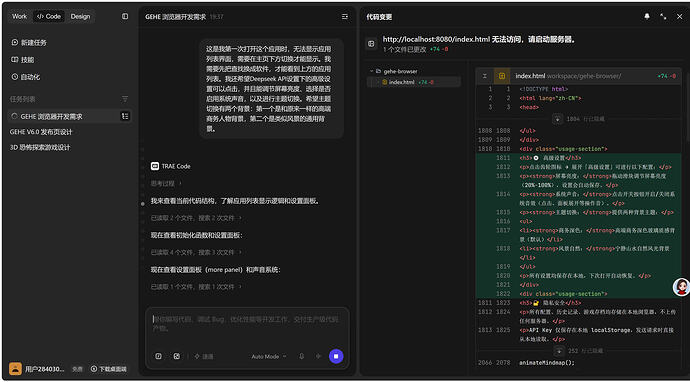Switch to the Design tab
This screenshot has width=690, height=382.
tap(80, 16)
